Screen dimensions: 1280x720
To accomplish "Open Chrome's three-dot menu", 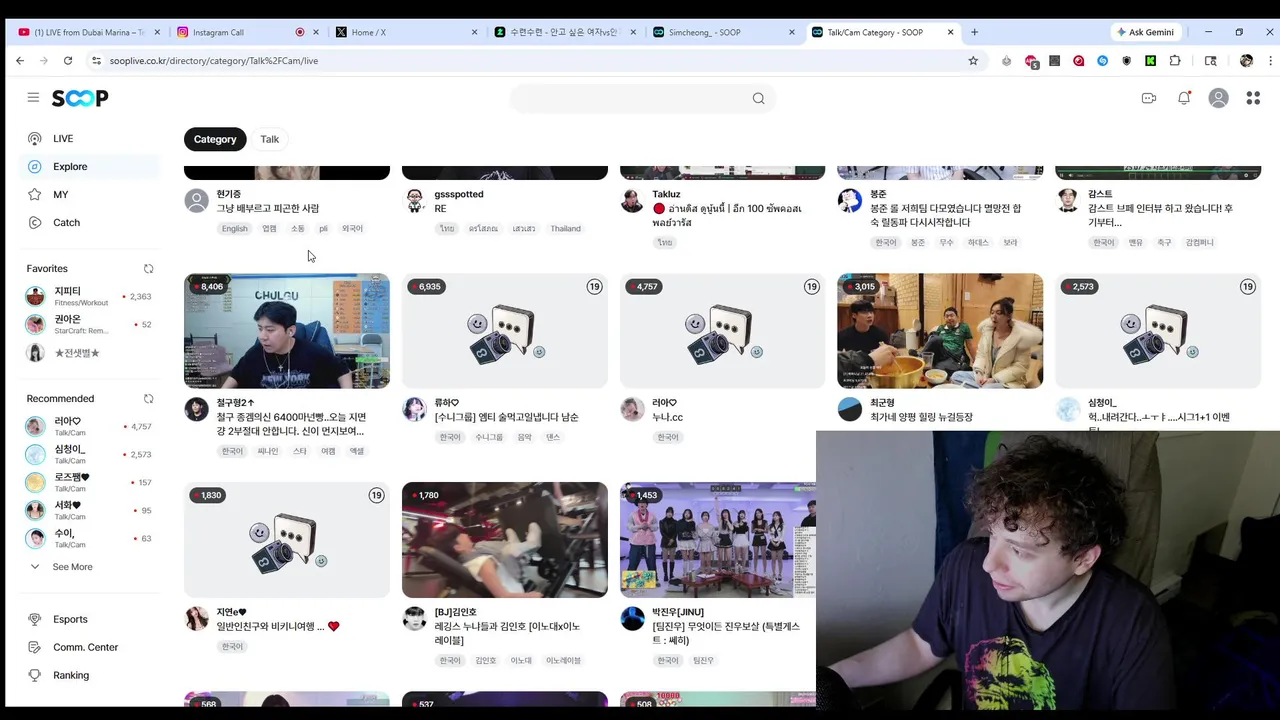I will (x=1270, y=61).
